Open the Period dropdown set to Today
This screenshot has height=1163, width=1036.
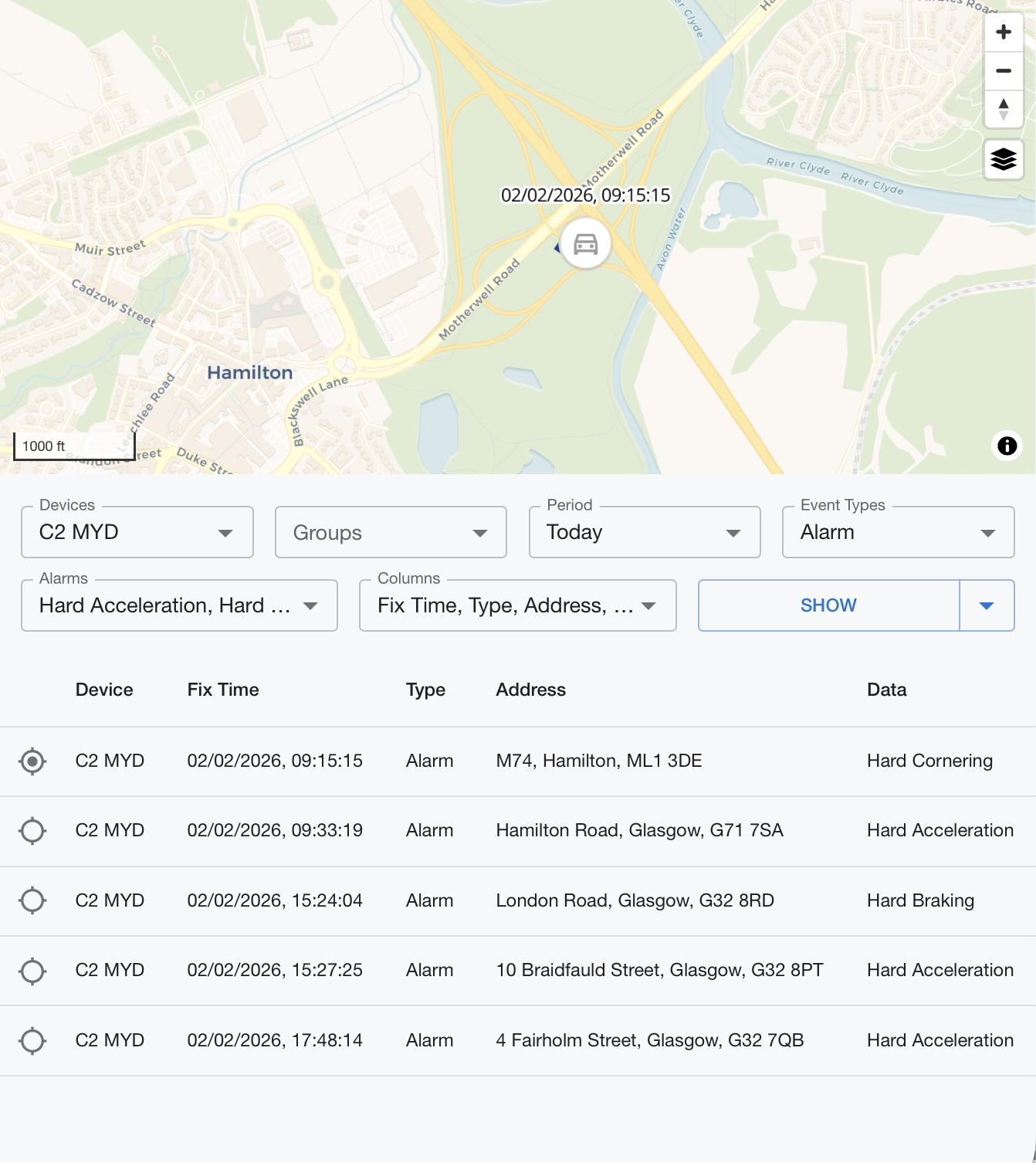pos(644,532)
